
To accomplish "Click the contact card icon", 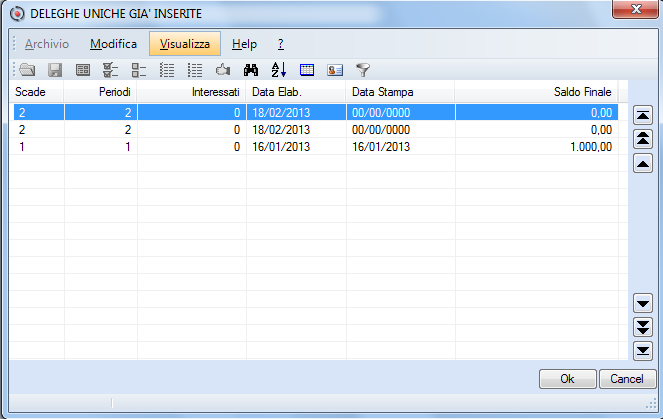I will click(335, 70).
